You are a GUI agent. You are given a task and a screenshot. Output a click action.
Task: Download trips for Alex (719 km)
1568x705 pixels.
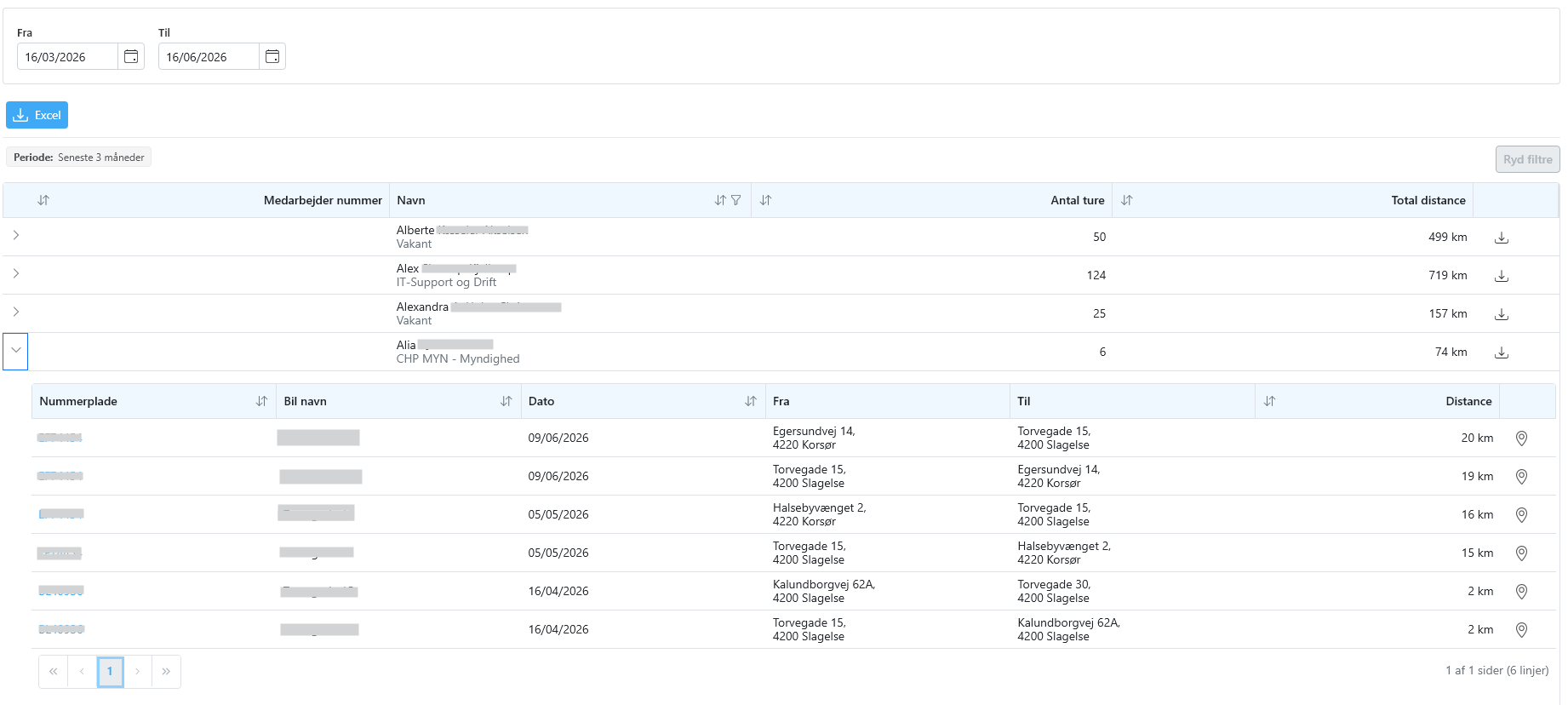(1502, 276)
